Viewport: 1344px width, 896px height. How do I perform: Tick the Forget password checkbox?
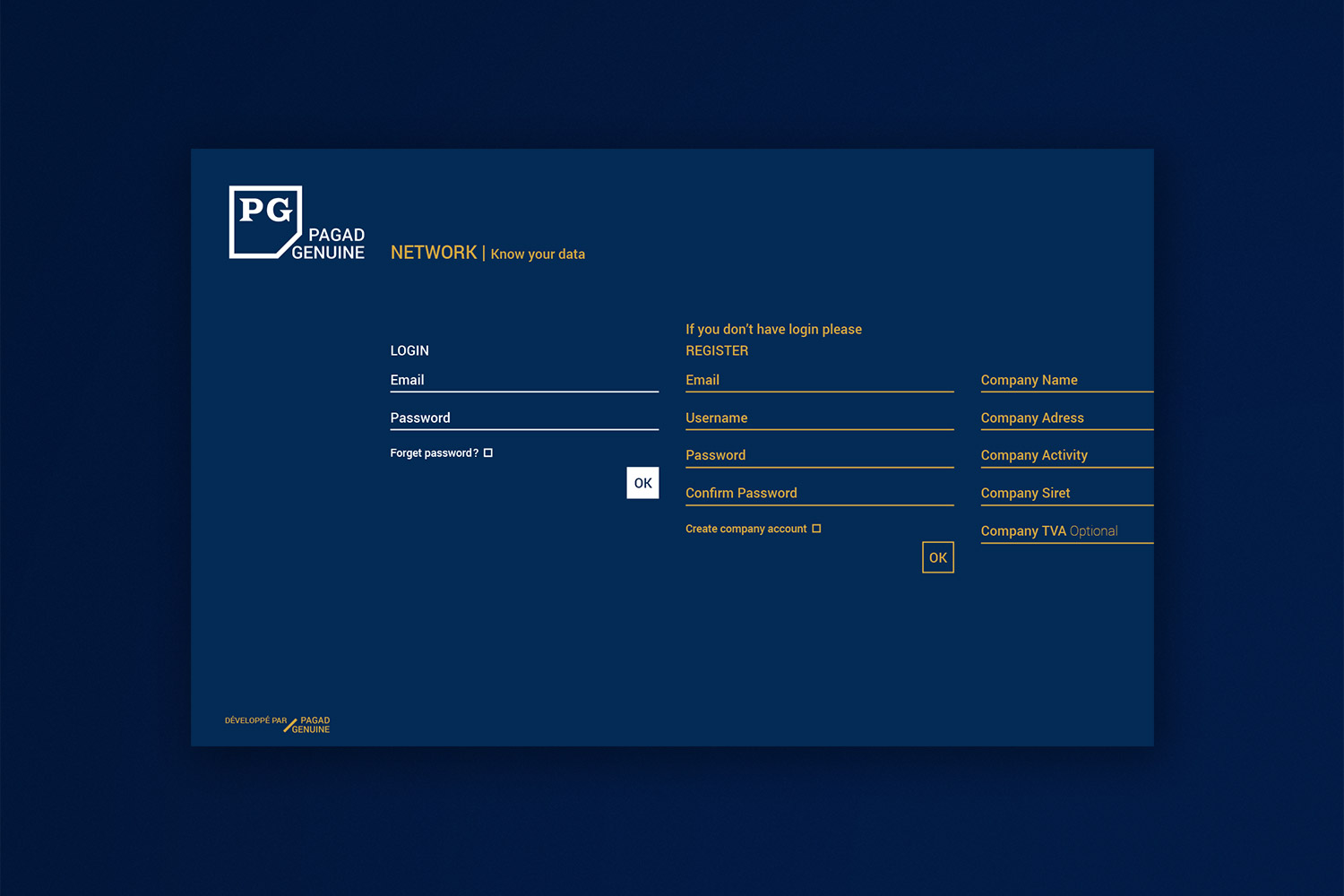click(488, 453)
